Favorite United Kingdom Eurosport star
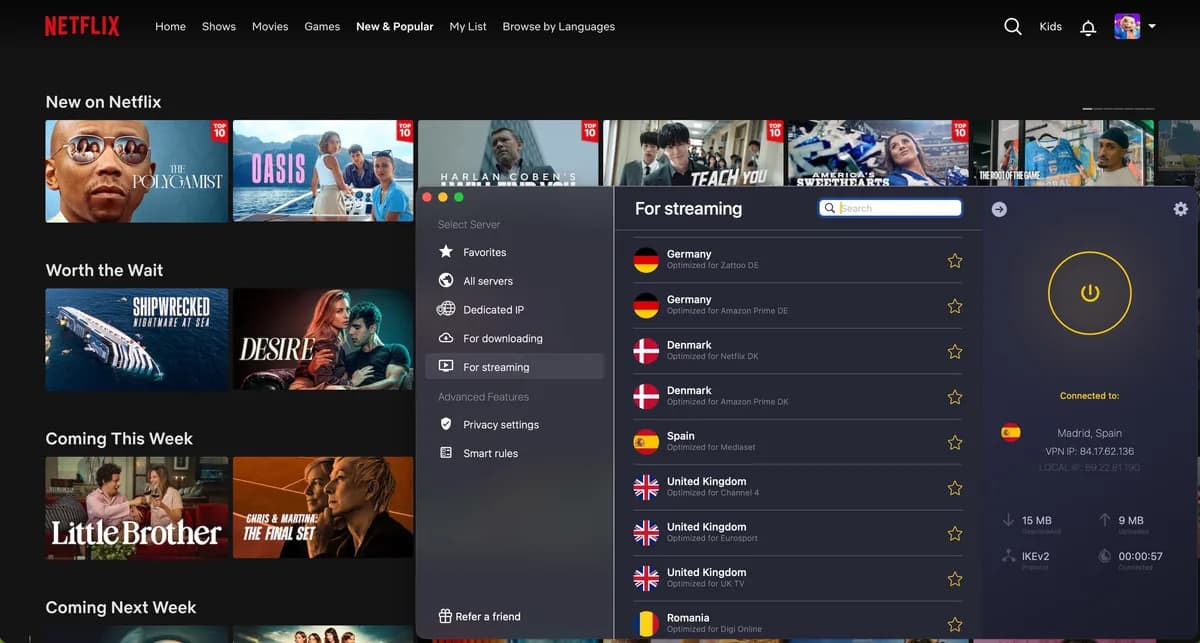This screenshot has height=643, width=1200. 955,533
